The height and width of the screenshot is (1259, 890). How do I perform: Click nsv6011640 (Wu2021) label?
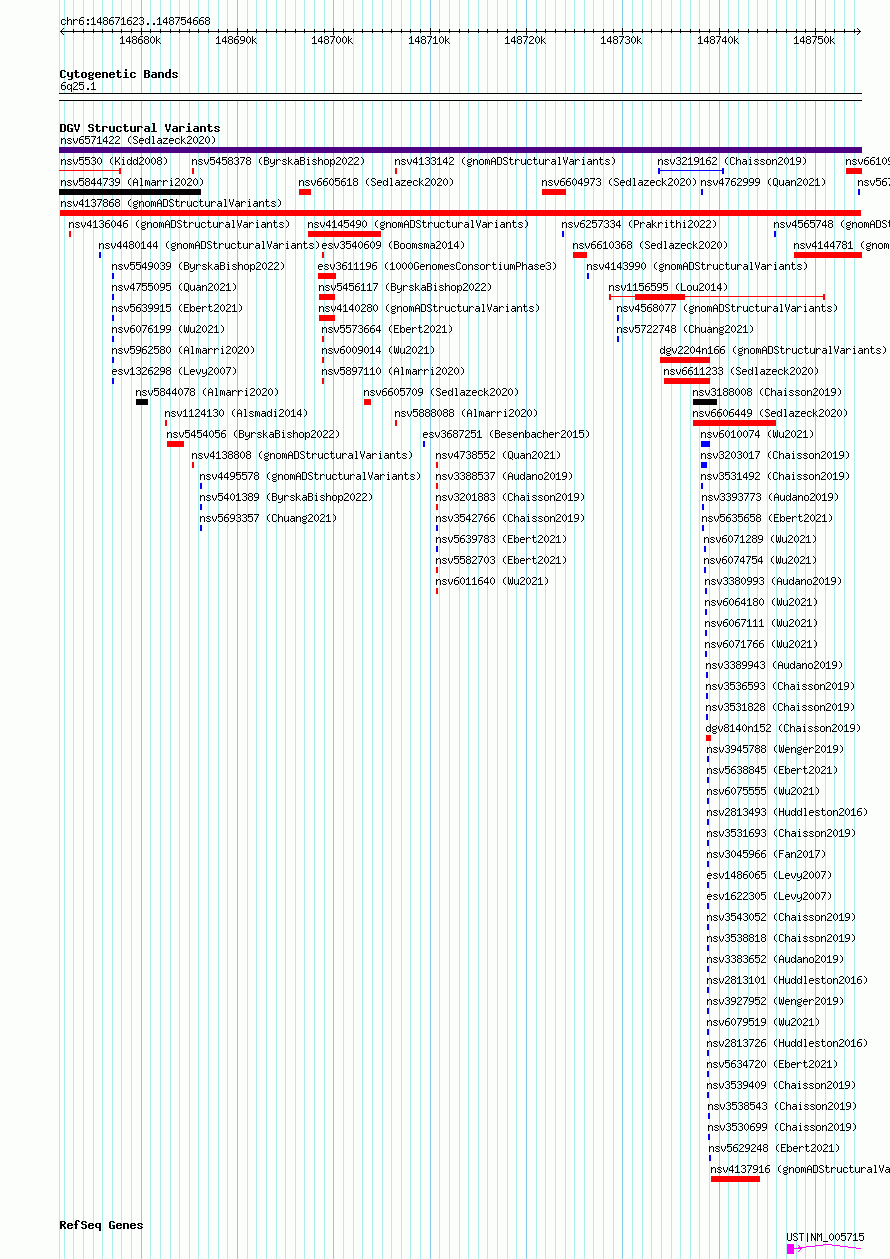click(492, 581)
